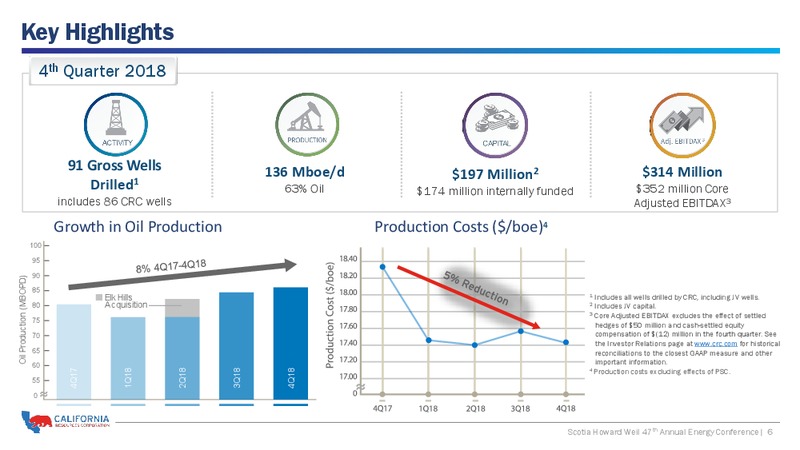This screenshot has width=800, height=450.
Task: Click the 4Q18 x-axis label under cost chart
Action: pos(566,408)
